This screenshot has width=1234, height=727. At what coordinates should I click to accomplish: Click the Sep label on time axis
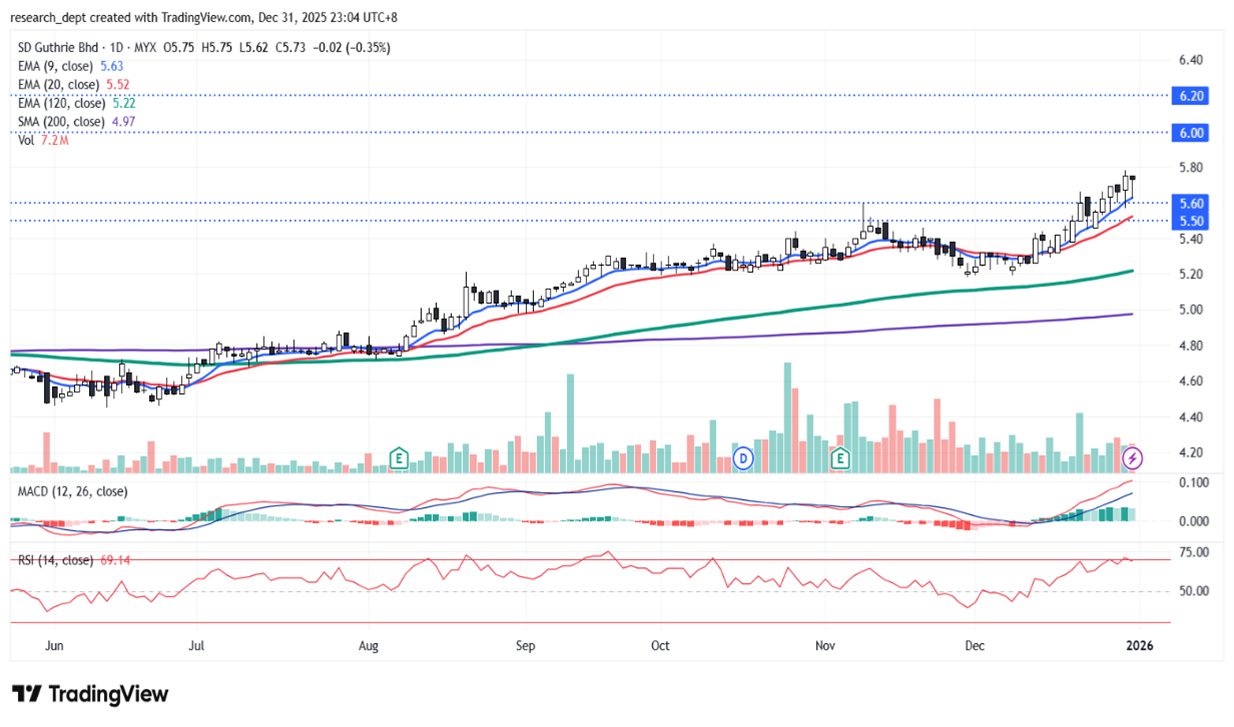pyautogui.click(x=526, y=645)
